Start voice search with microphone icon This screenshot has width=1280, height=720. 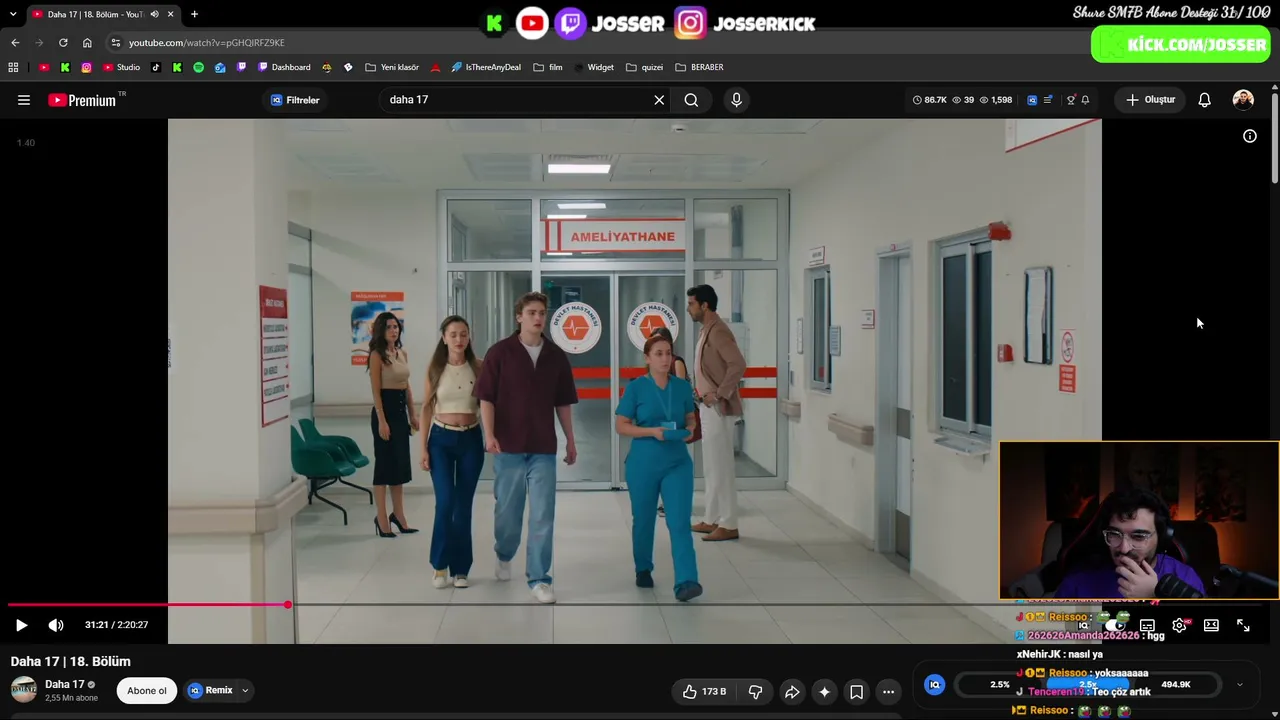tap(736, 100)
